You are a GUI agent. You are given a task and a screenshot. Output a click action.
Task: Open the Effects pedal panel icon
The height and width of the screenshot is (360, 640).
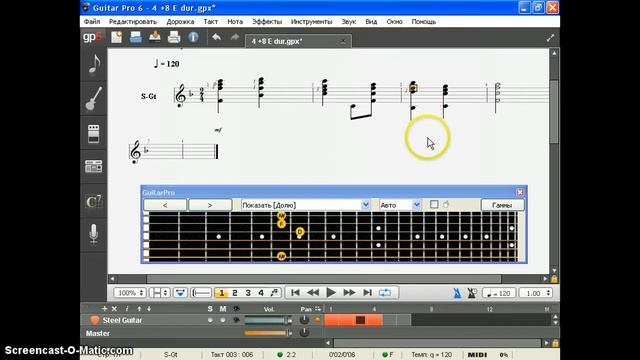[x=93, y=133]
